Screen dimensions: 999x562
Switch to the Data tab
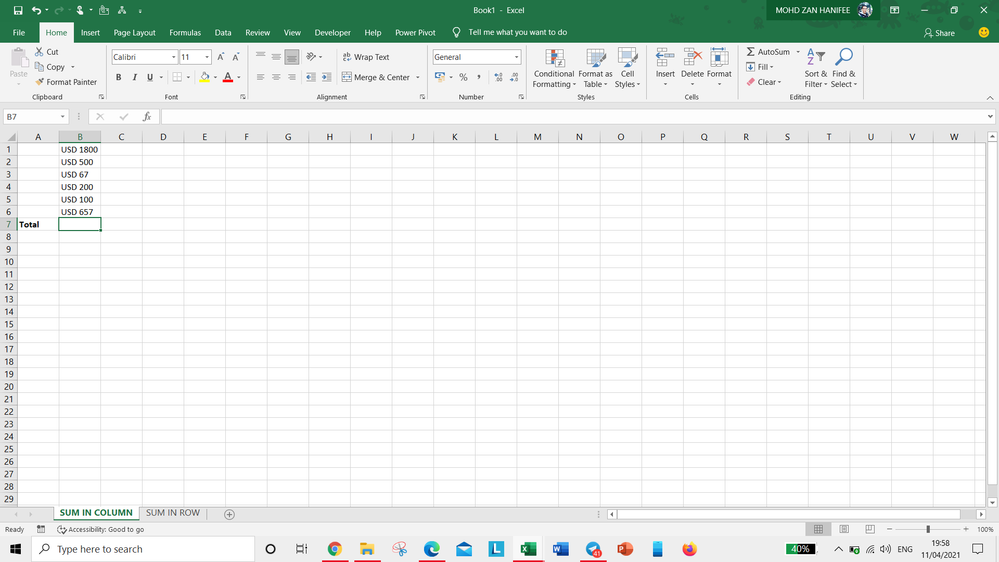tap(223, 32)
